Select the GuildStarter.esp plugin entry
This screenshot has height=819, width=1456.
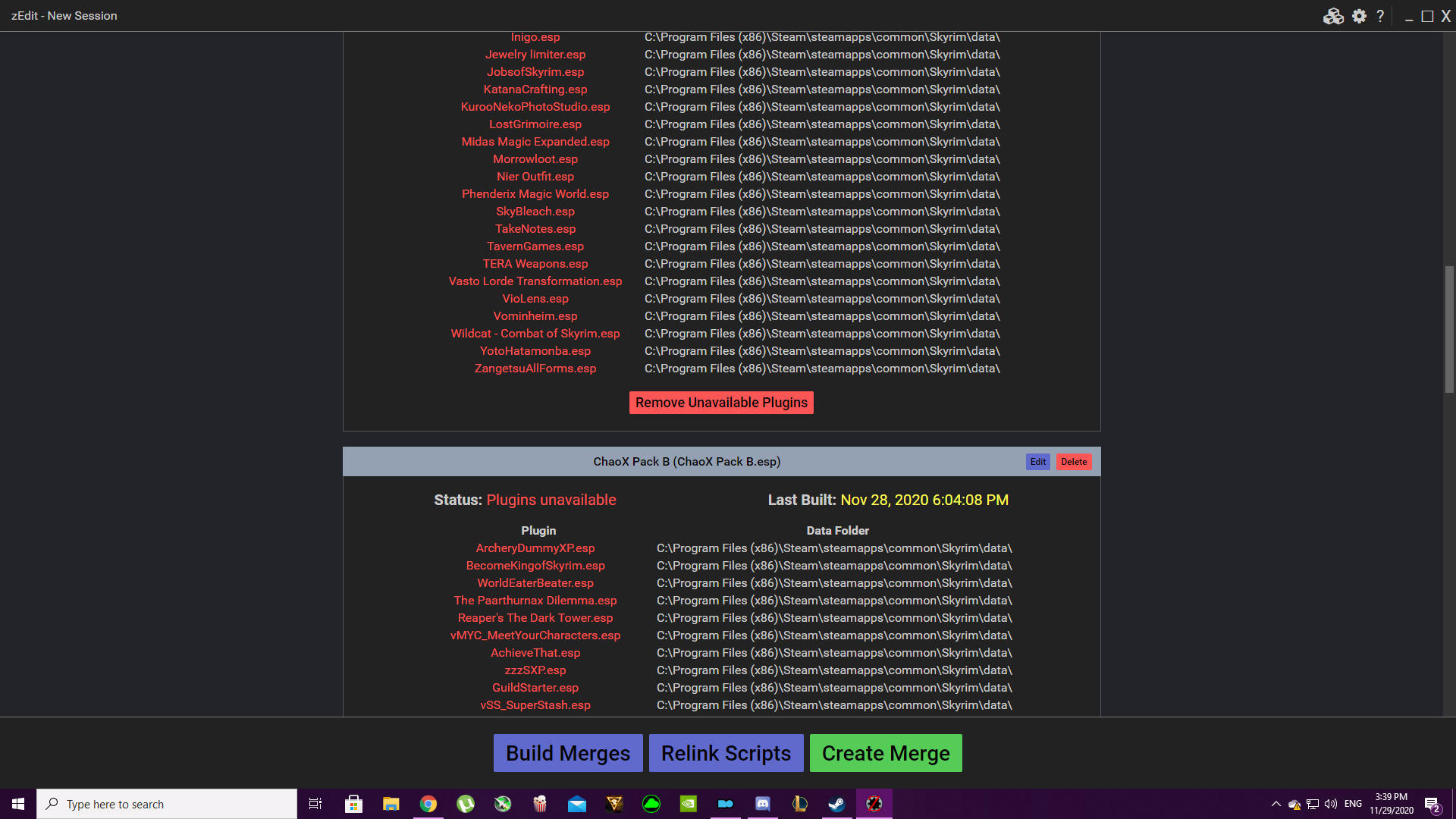[535, 688]
